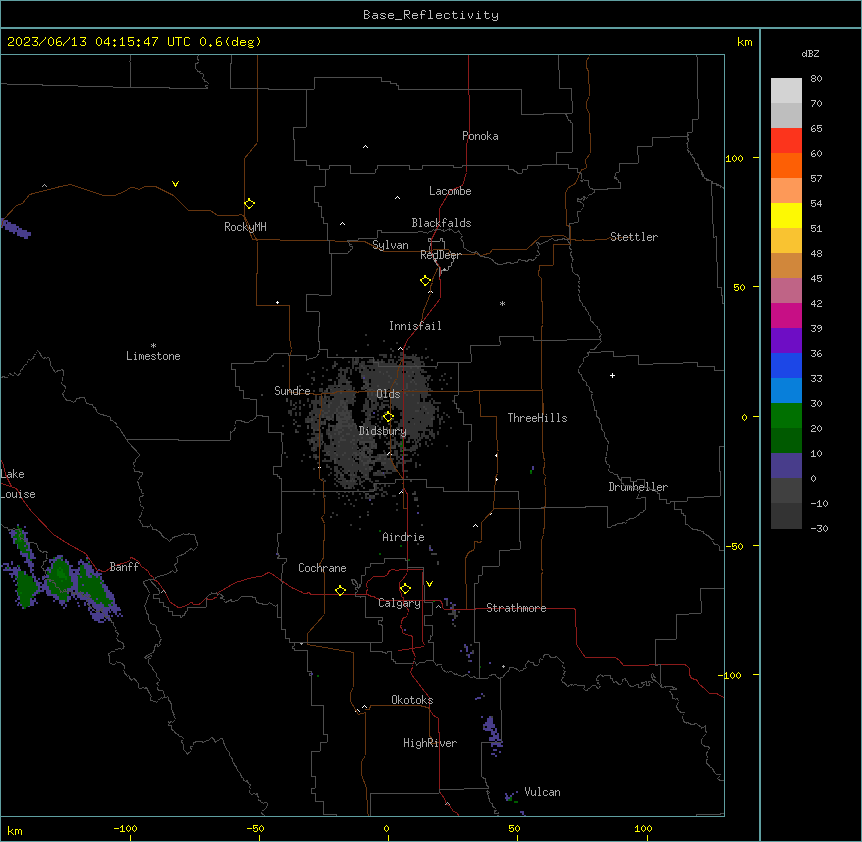
Task: Click the Calgary label
Action: pyautogui.click(x=399, y=603)
